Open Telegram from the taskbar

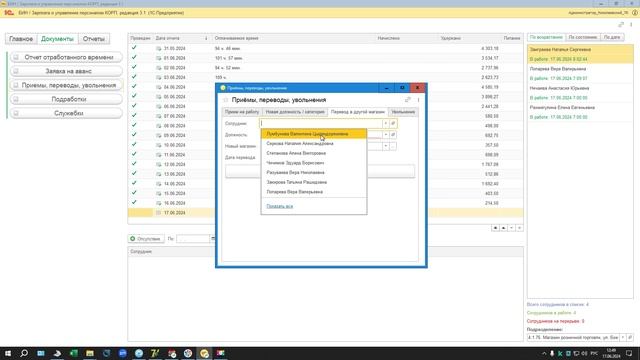point(139,353)
